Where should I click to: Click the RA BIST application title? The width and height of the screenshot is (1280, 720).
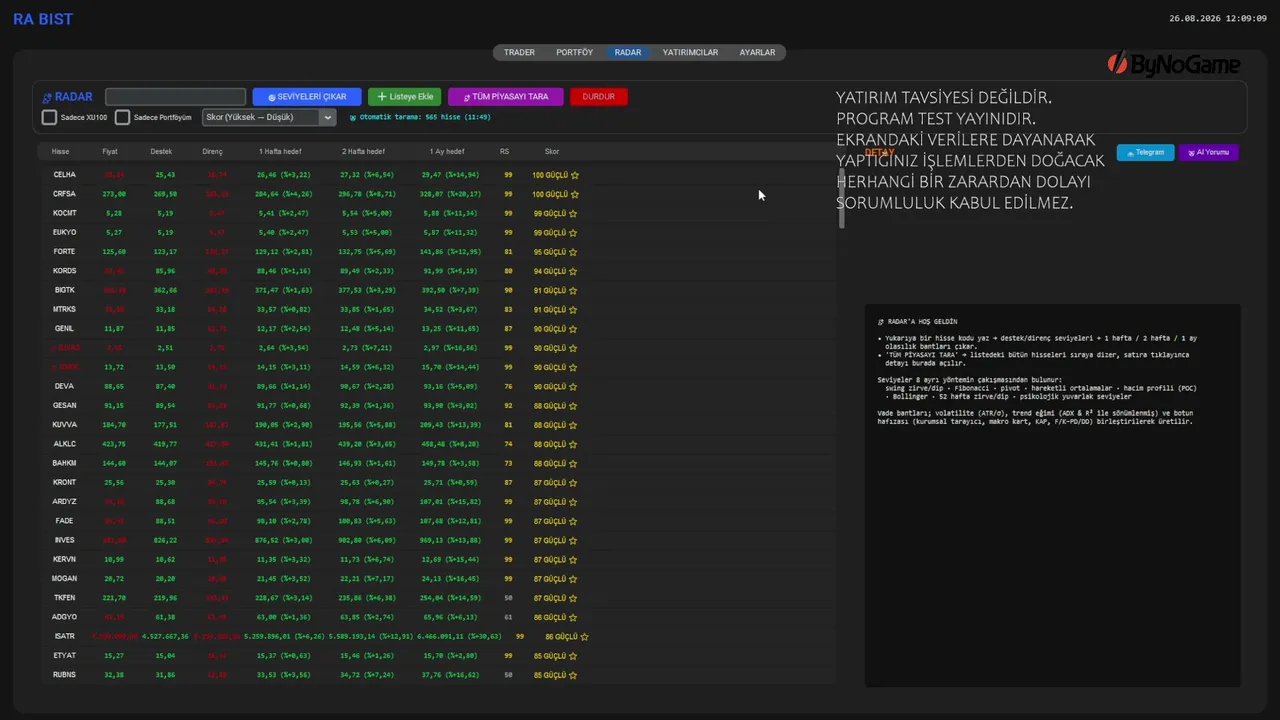(43, 19)
